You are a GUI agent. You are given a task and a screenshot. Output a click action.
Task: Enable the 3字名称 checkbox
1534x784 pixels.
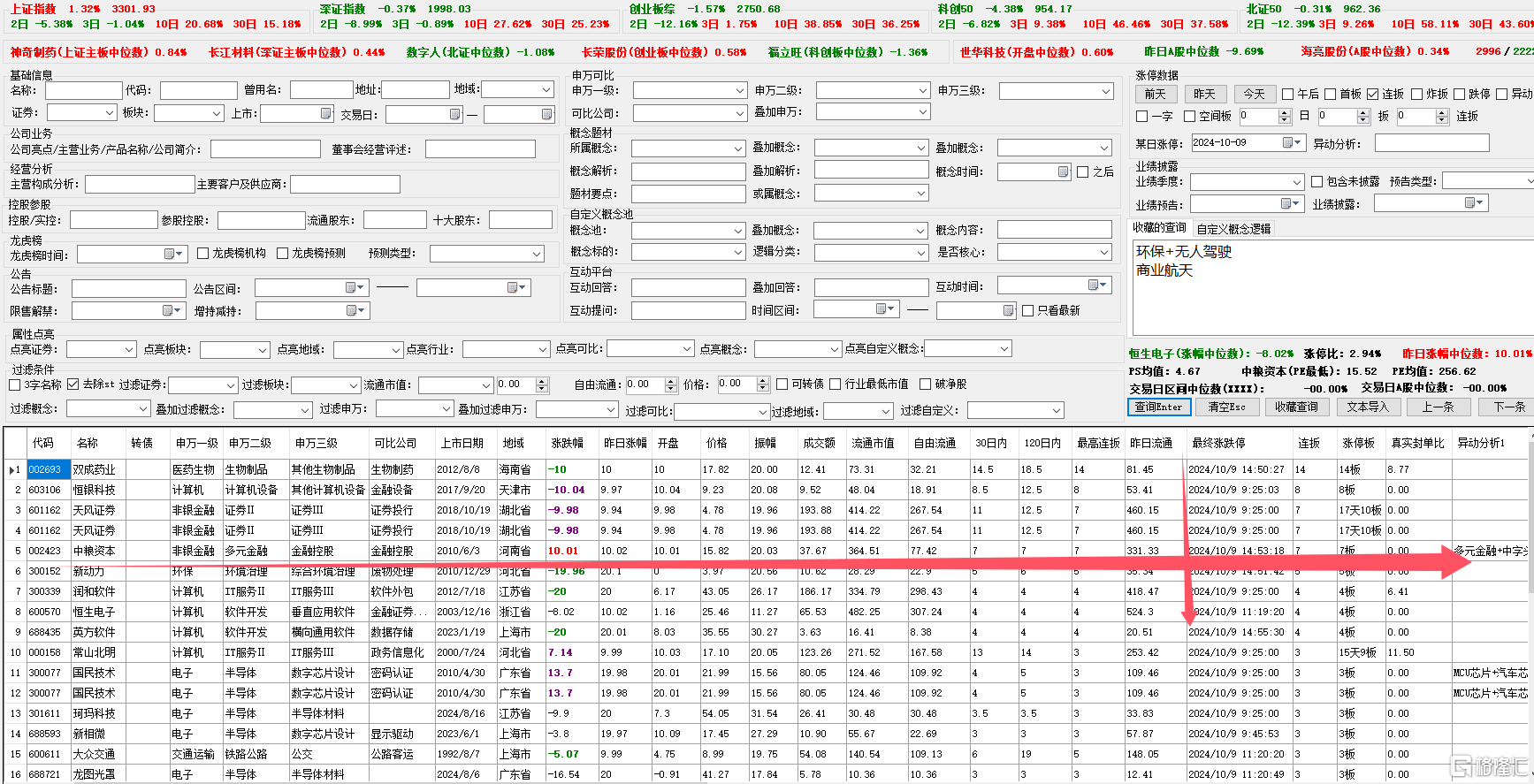point(14,384)
